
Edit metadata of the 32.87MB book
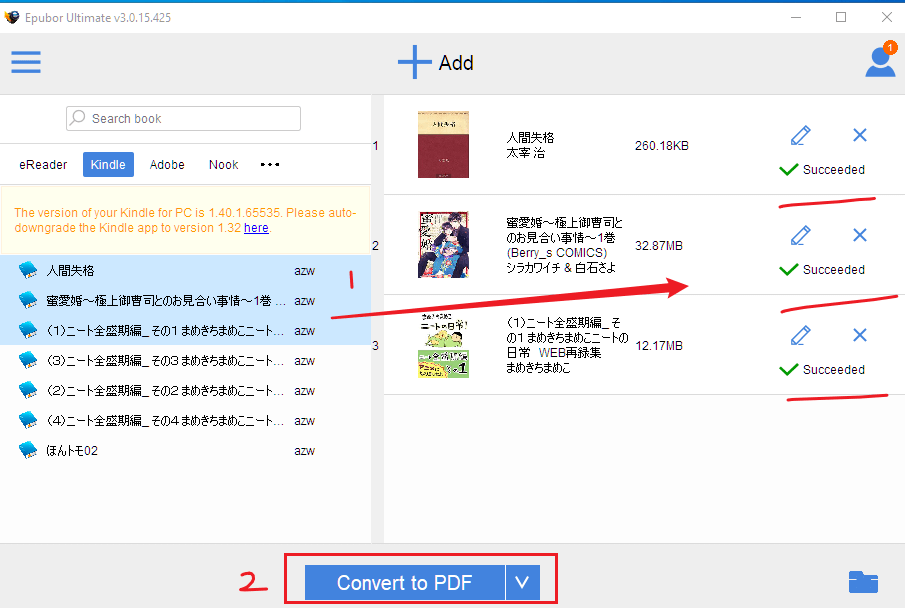[801, 235]
